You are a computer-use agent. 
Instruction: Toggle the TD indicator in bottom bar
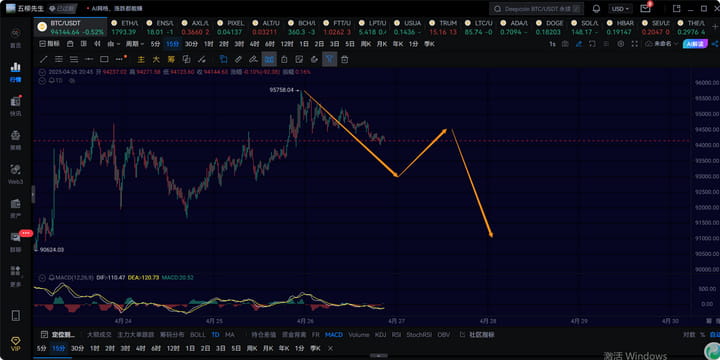215,335
